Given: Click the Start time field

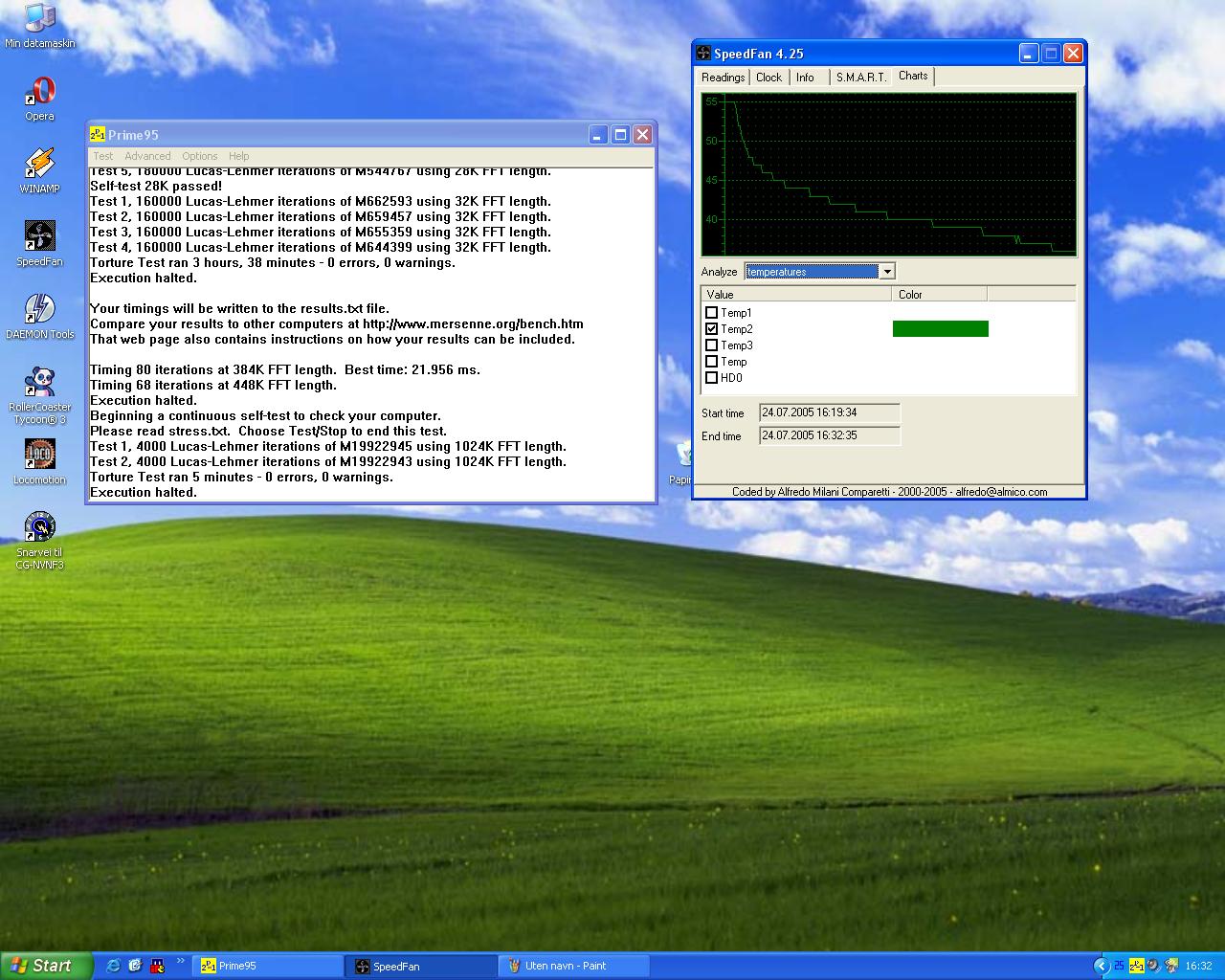Looking at the screenshot, I should click(829, 412).
